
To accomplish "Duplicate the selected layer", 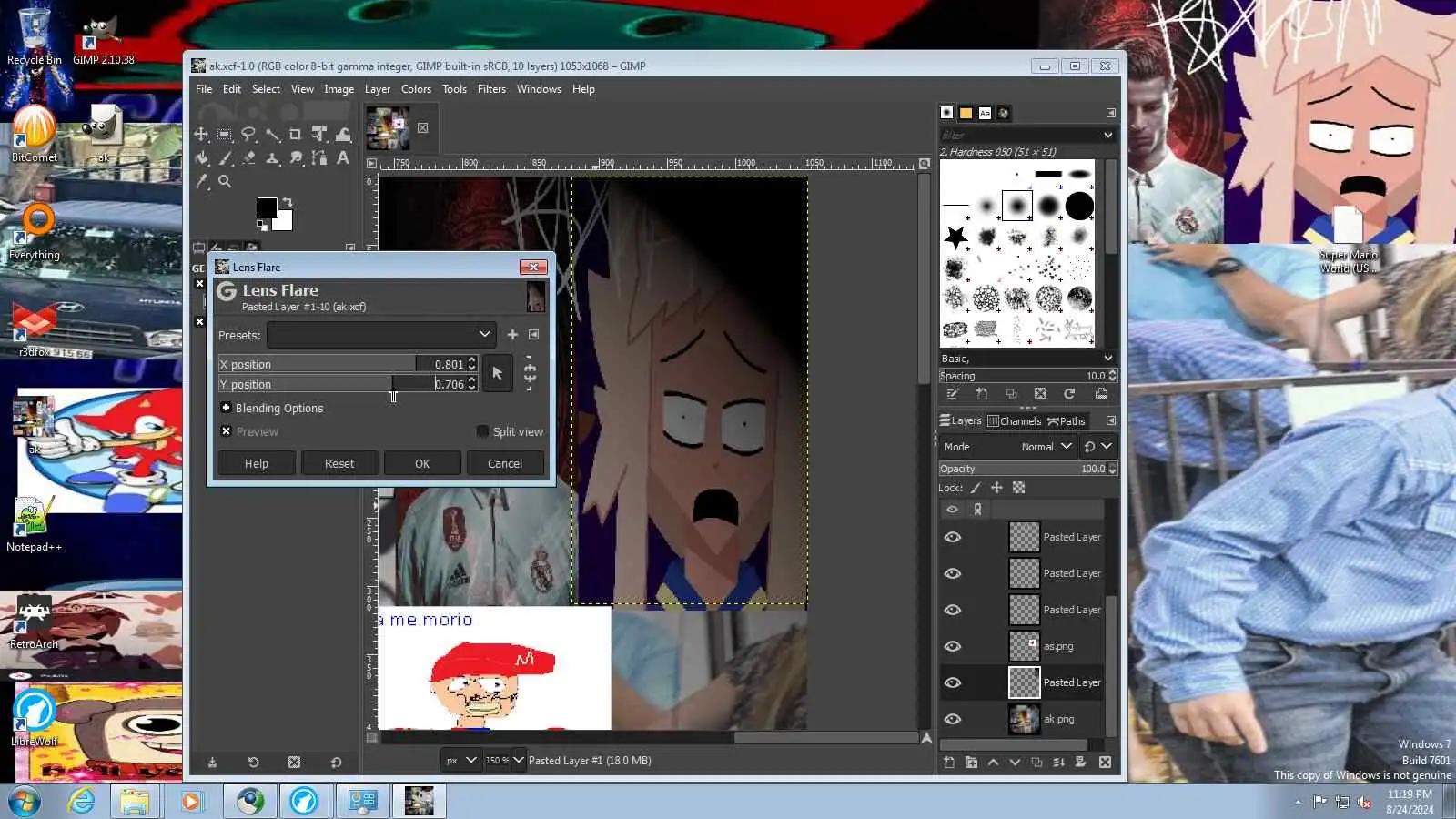I will (1036, 763).
